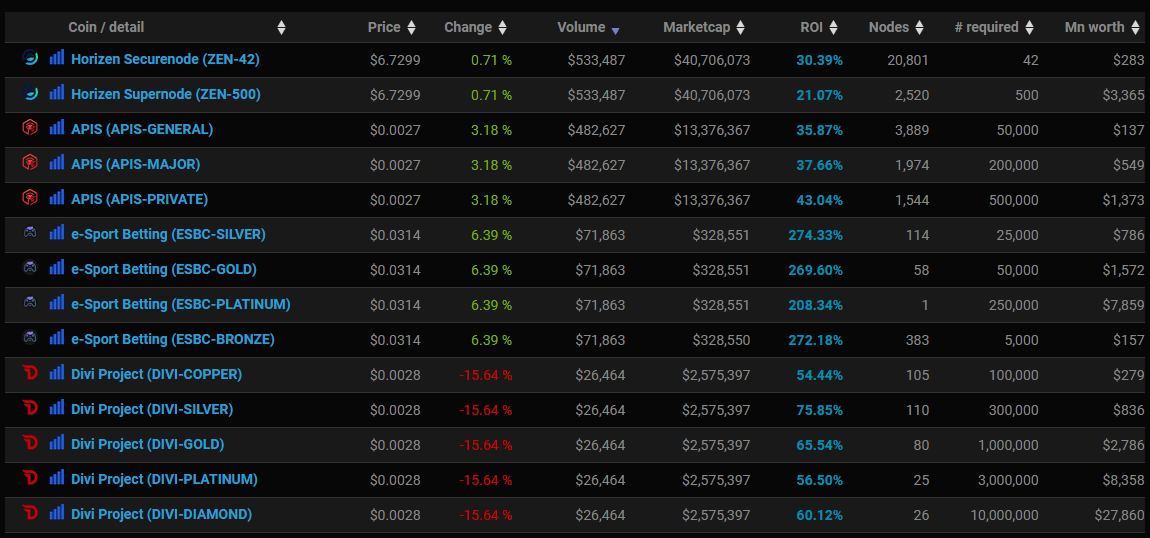Screen dimensions: 1150x538
Task: Open the APIS (APIS-MAJOR) link
Action: click(x=135, y=164)
